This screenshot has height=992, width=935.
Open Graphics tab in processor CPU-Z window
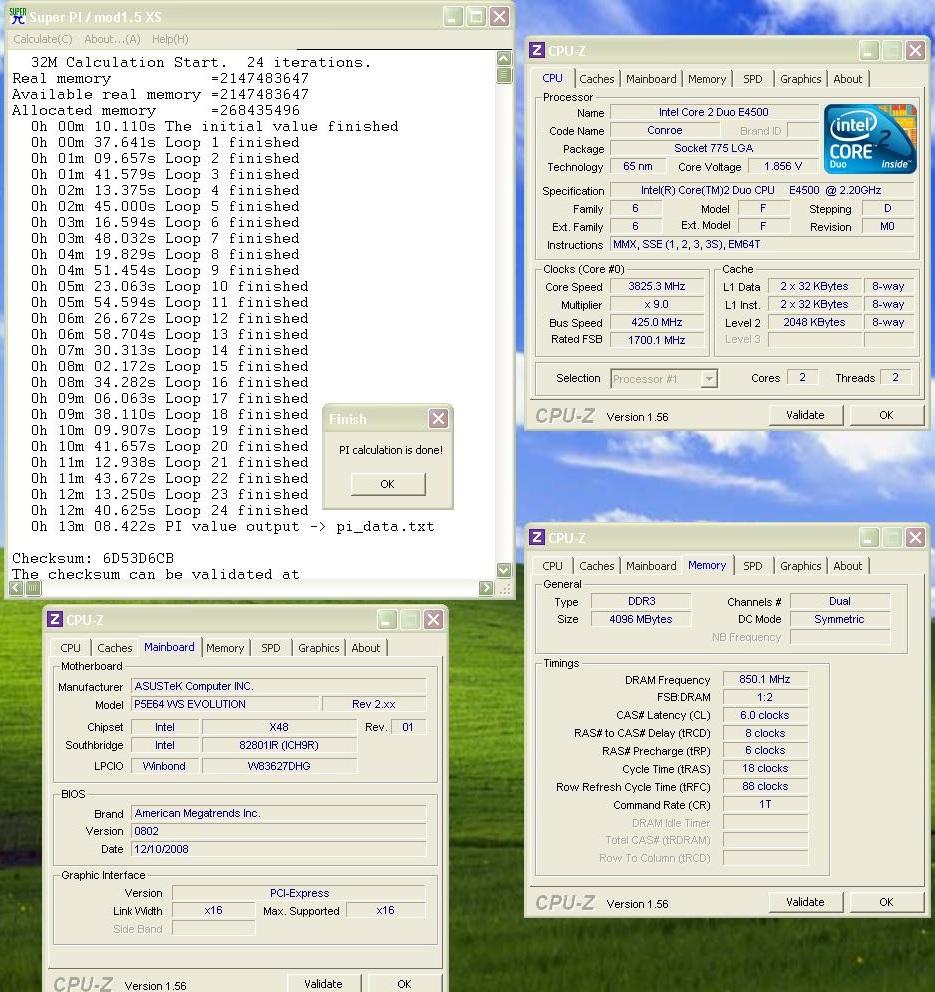point(800,79)
